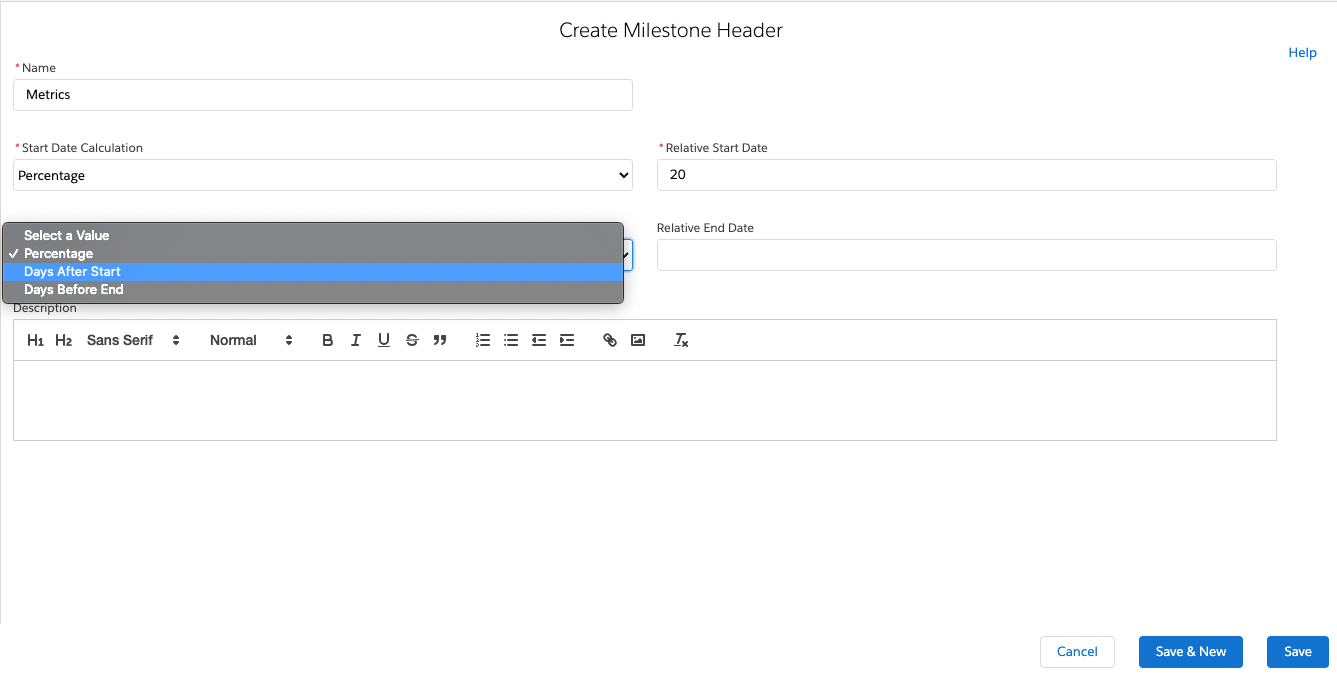
Task: Choose 'Days Before End' from the list
Action: (74, 290)
